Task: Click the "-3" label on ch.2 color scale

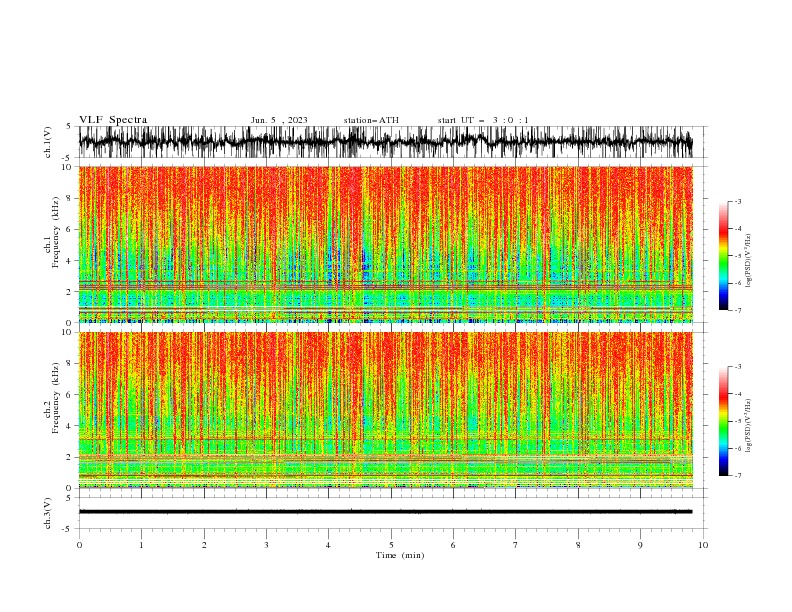Action: click(x=738, y=367)
